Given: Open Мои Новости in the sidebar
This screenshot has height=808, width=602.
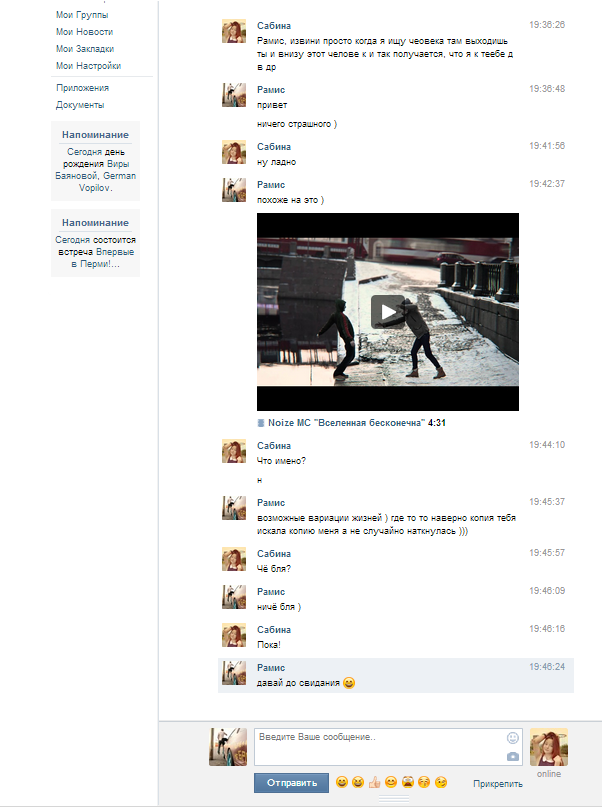Looking at the screenshot, I should 85,32.
